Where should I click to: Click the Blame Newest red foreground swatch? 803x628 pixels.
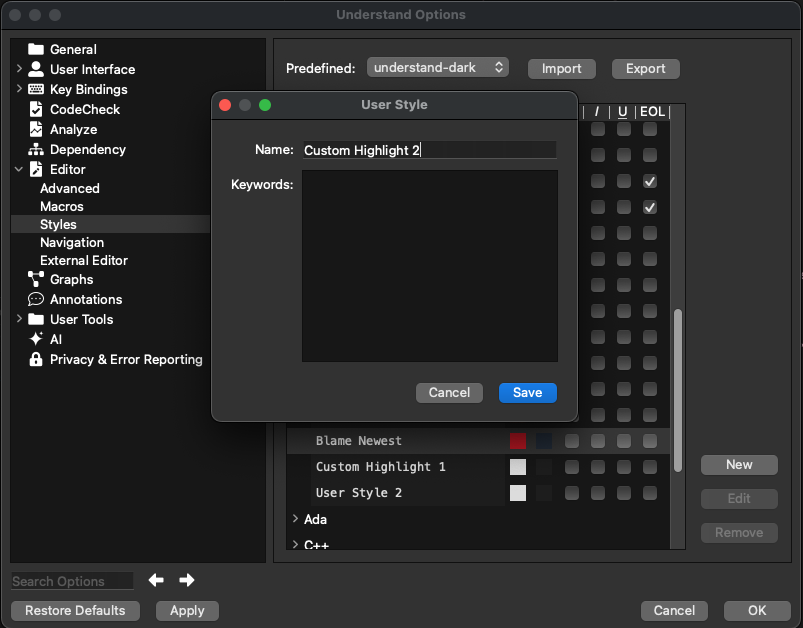point(518,441)
